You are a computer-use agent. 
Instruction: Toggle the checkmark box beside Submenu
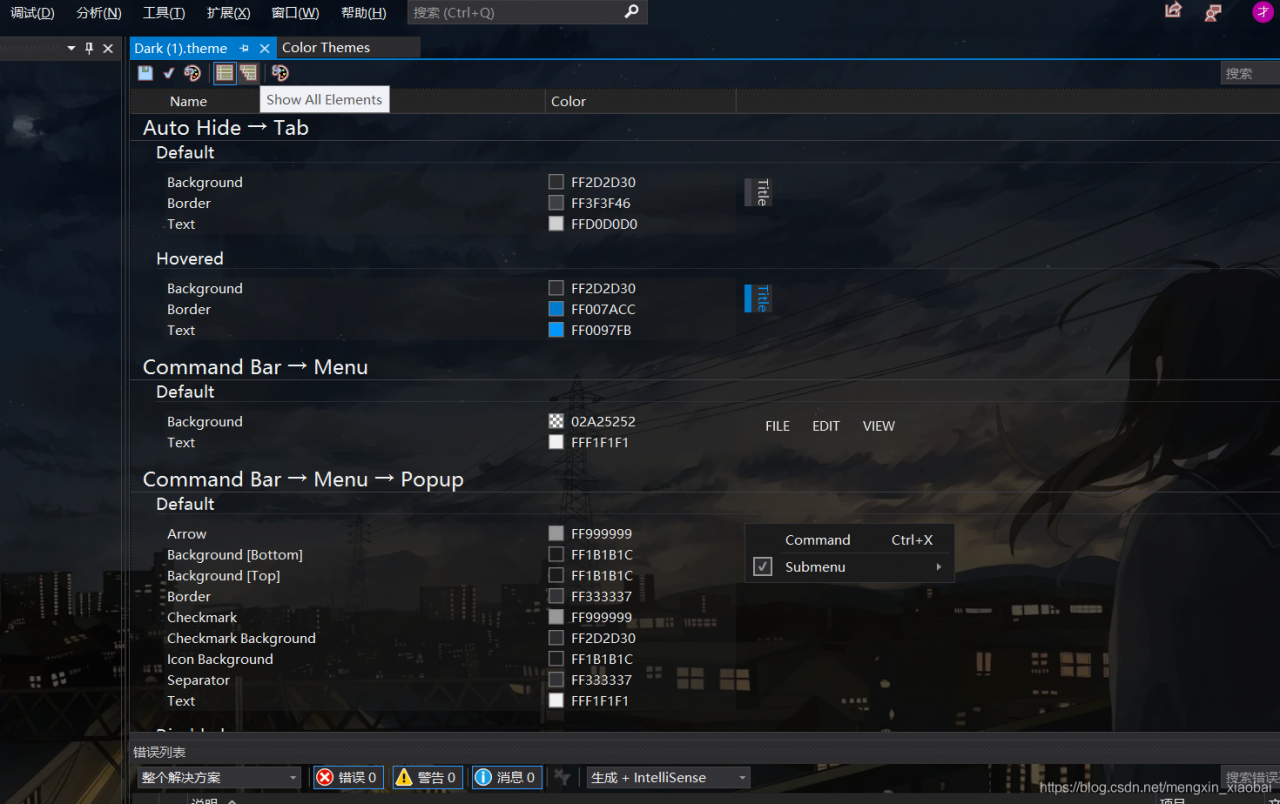tap(763, 567)
